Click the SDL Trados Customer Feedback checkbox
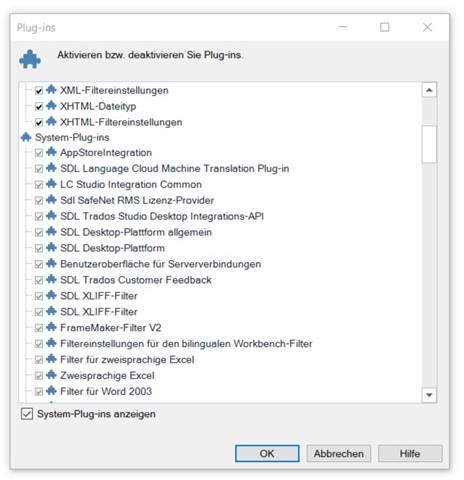The image size is (464, 480). 39,280
